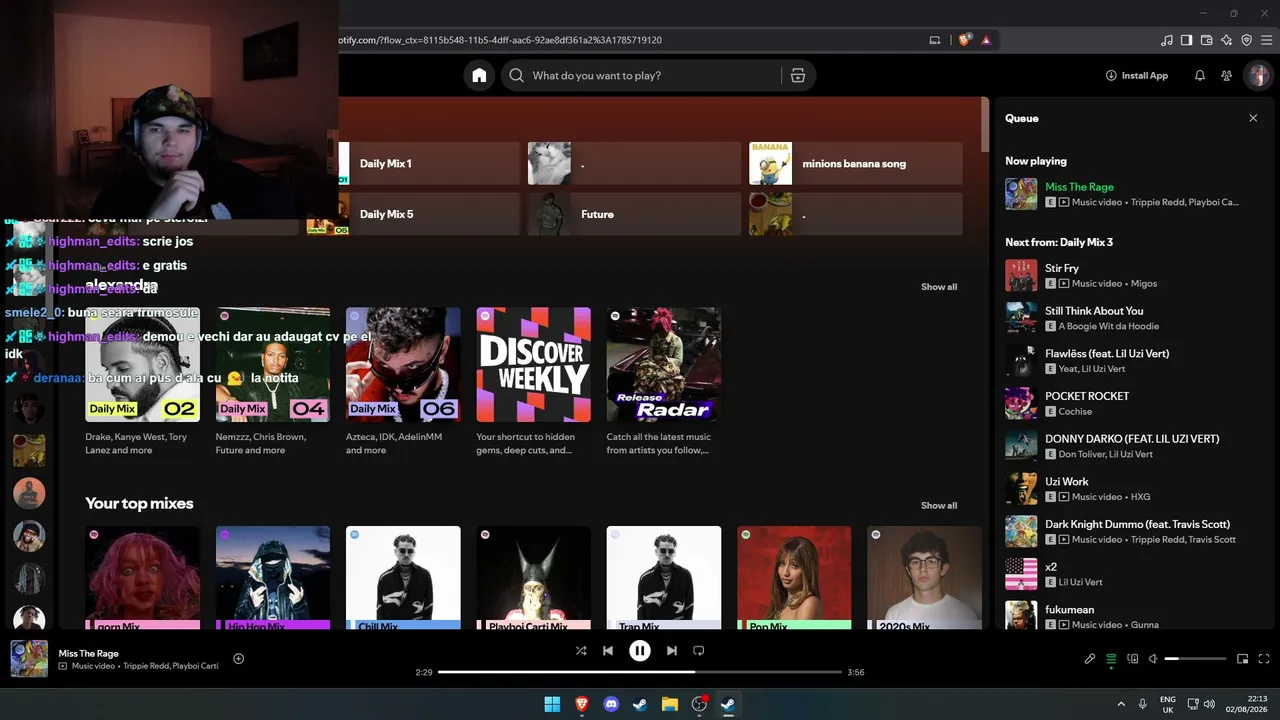Viewport: 1280px width, 720px height.
Task: Show hidden system tray icons
Action: pos(1120,704)
